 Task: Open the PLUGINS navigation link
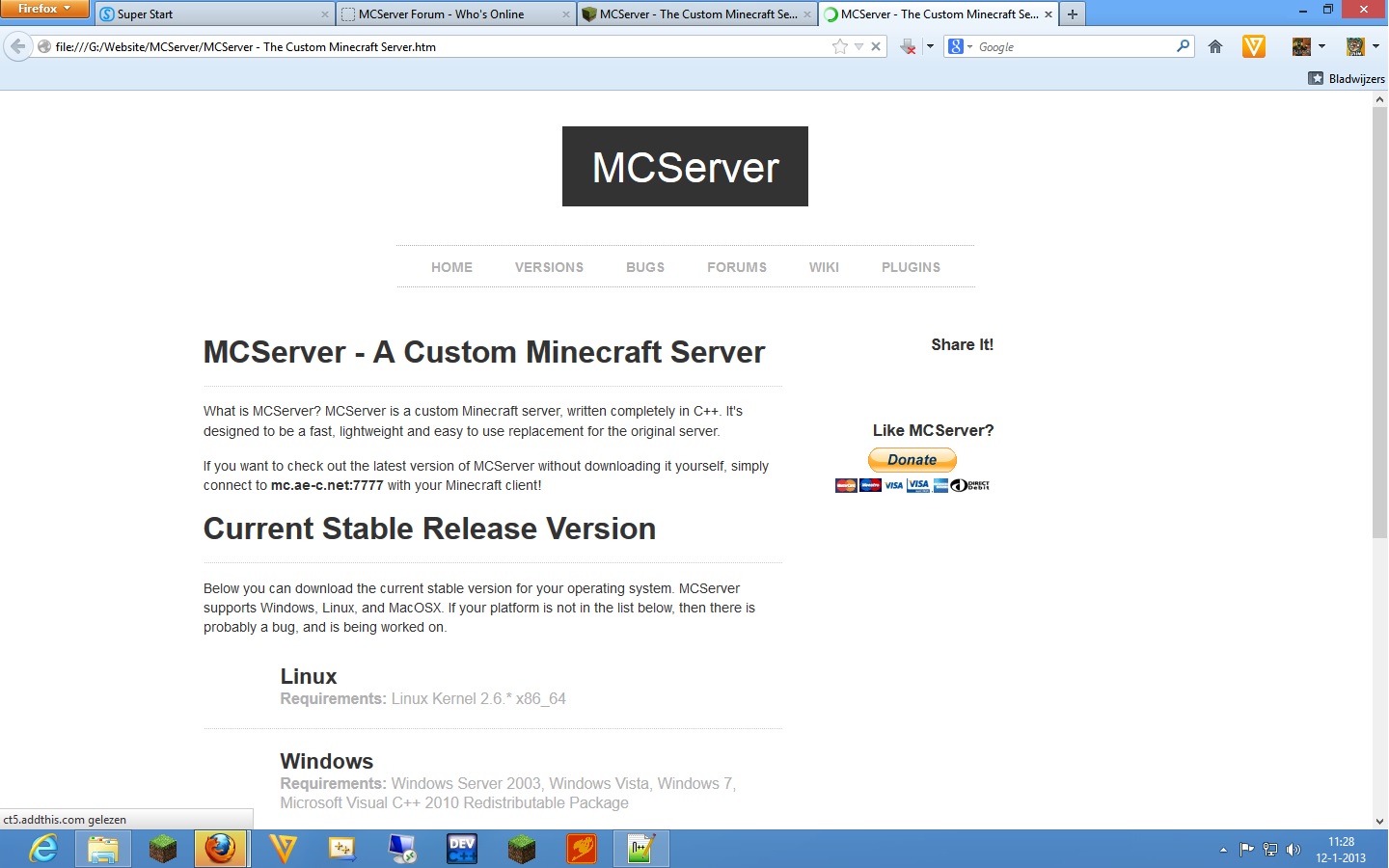click(911, 267)
